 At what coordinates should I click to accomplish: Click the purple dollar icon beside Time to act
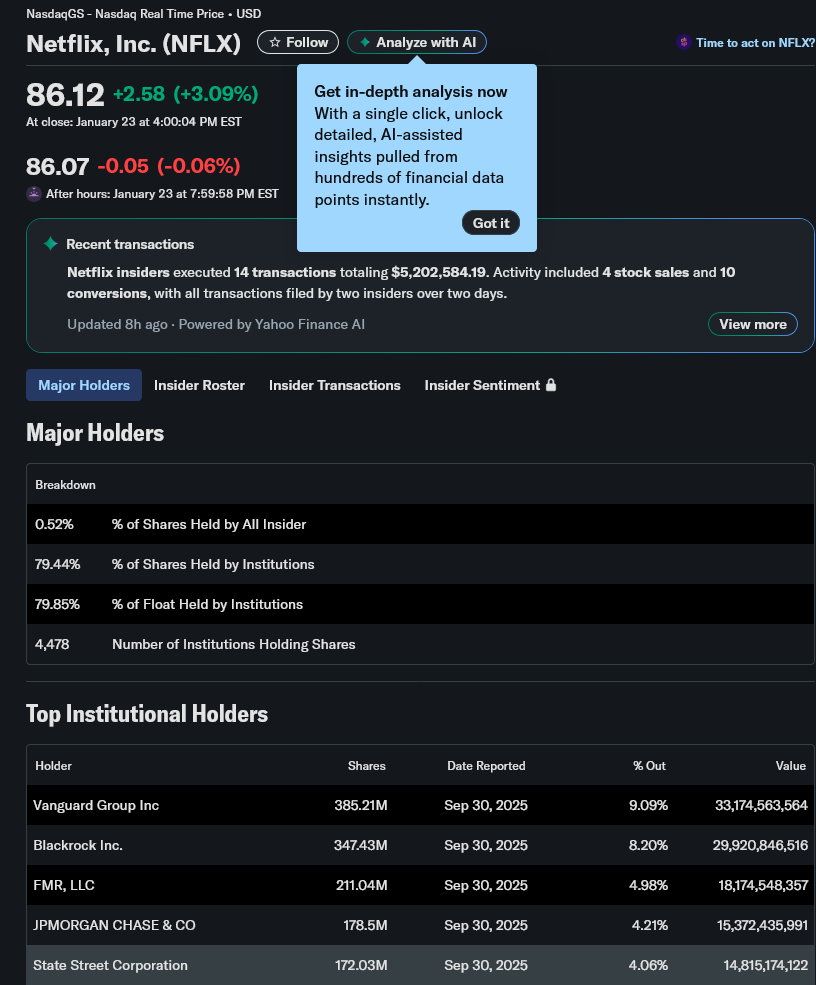pyautogui.click(x=683, y=42)
